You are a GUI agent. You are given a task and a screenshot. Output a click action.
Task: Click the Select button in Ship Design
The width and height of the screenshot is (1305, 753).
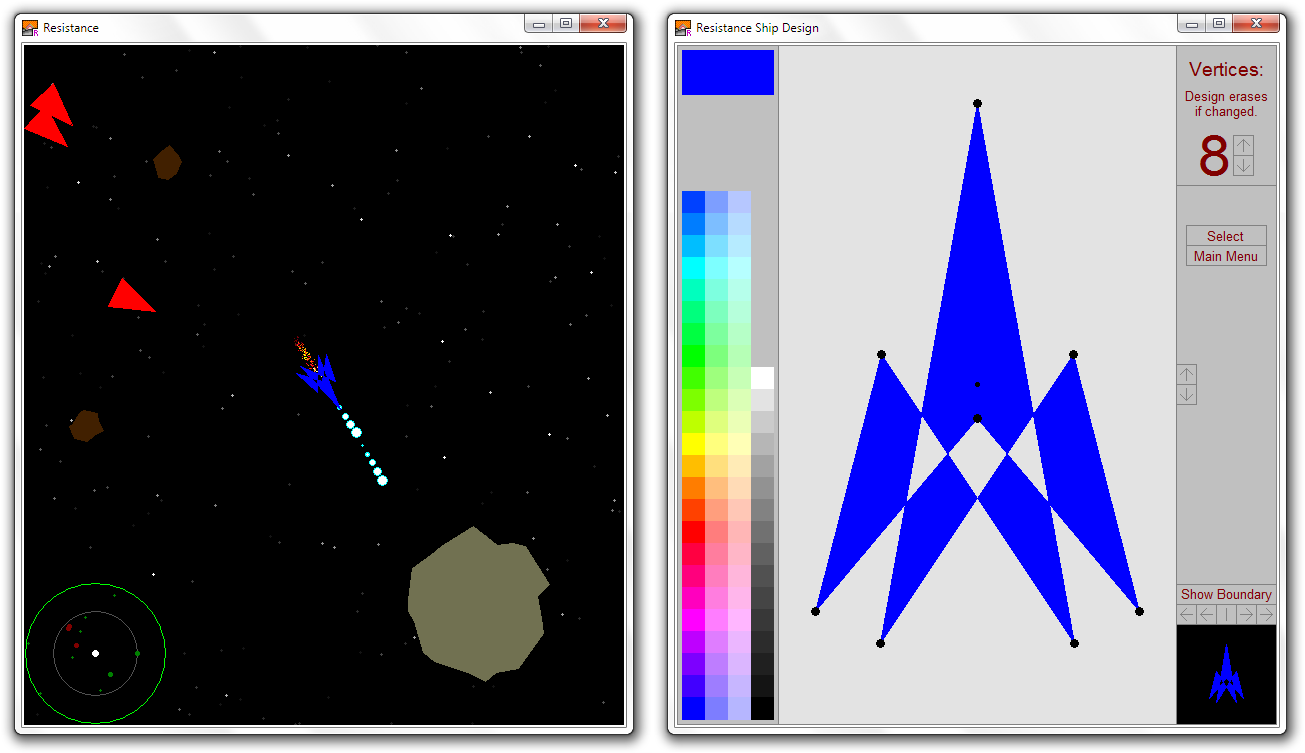pos(1226,236)
